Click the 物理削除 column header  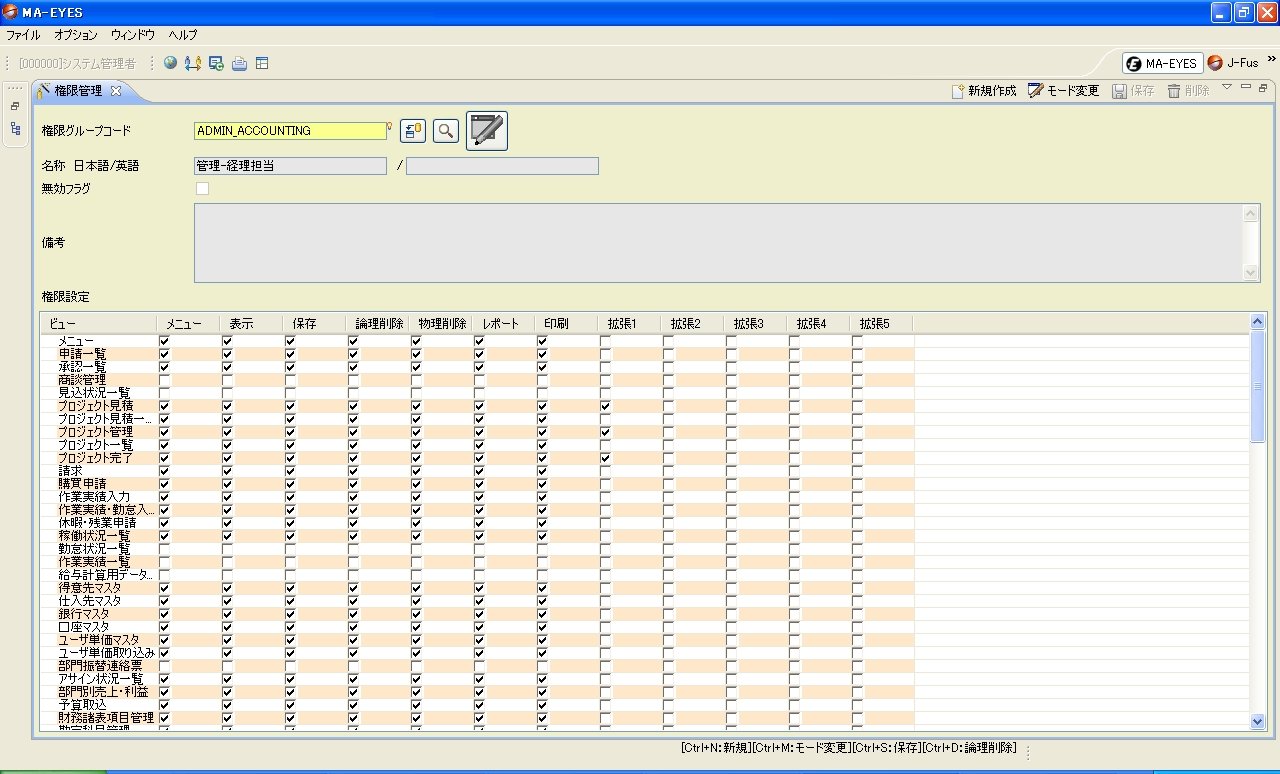440,324
